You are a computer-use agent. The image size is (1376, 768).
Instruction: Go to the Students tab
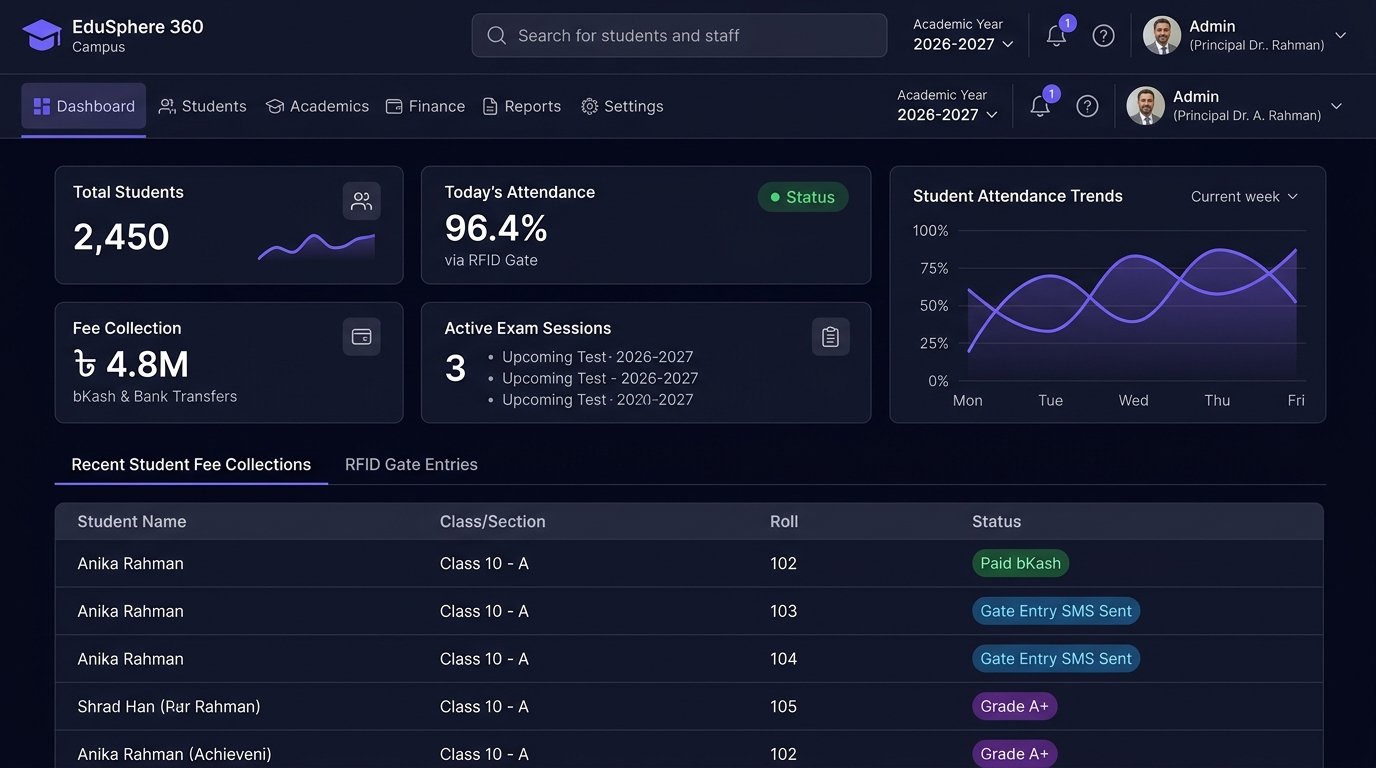coord(203,106)
